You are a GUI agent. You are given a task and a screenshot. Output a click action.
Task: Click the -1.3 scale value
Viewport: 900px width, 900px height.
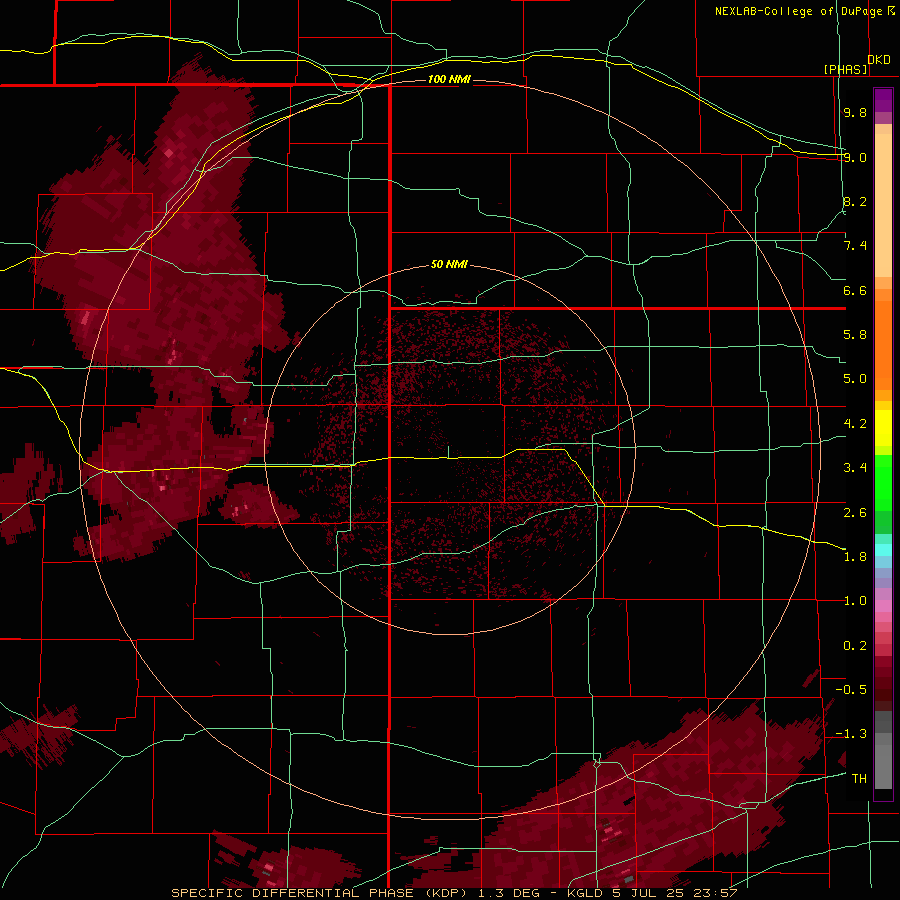(851, 734)
